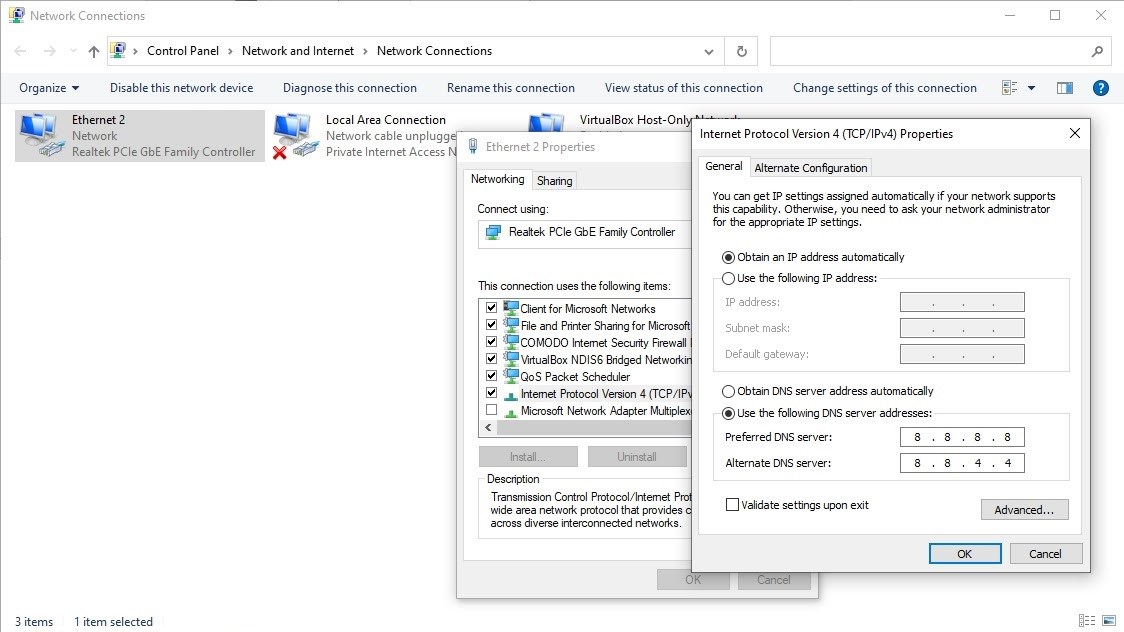Uncheck Internet Protocol Version 4 item
The height and width of the screenshot is (632, 1124).
click(491, 393)
